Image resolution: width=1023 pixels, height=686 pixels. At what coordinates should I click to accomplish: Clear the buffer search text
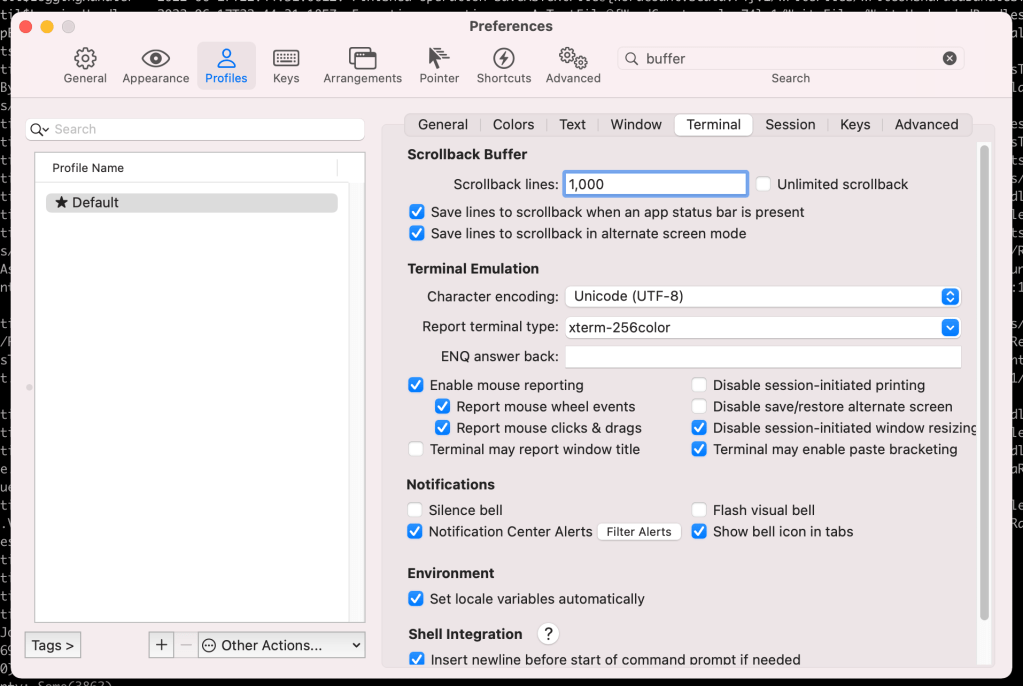(949, 59)
